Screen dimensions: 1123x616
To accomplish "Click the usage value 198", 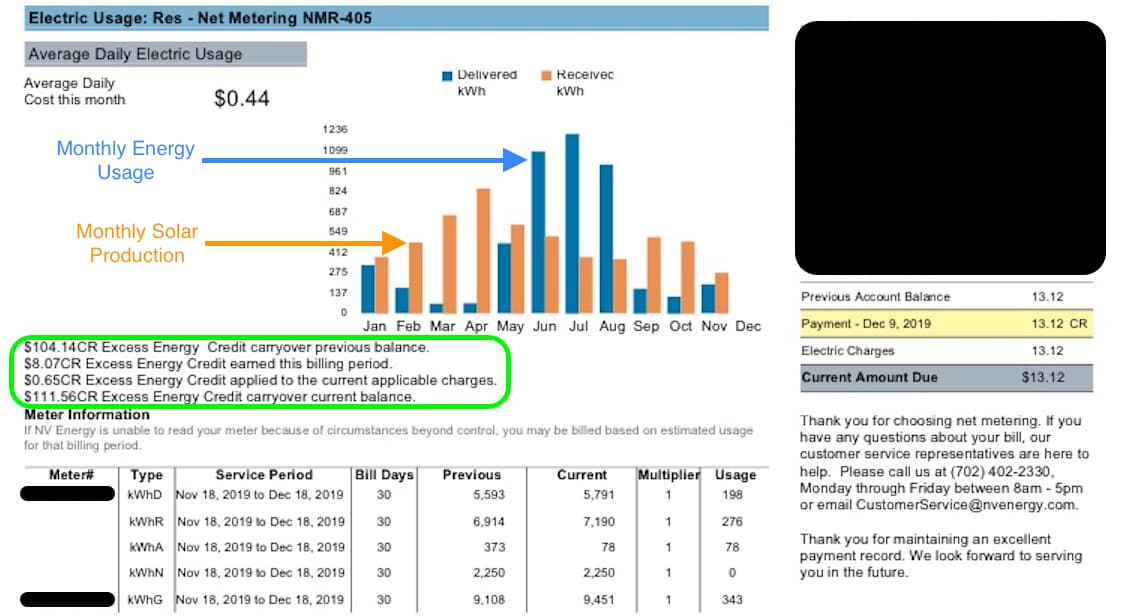I will click(x=732, y=495).
